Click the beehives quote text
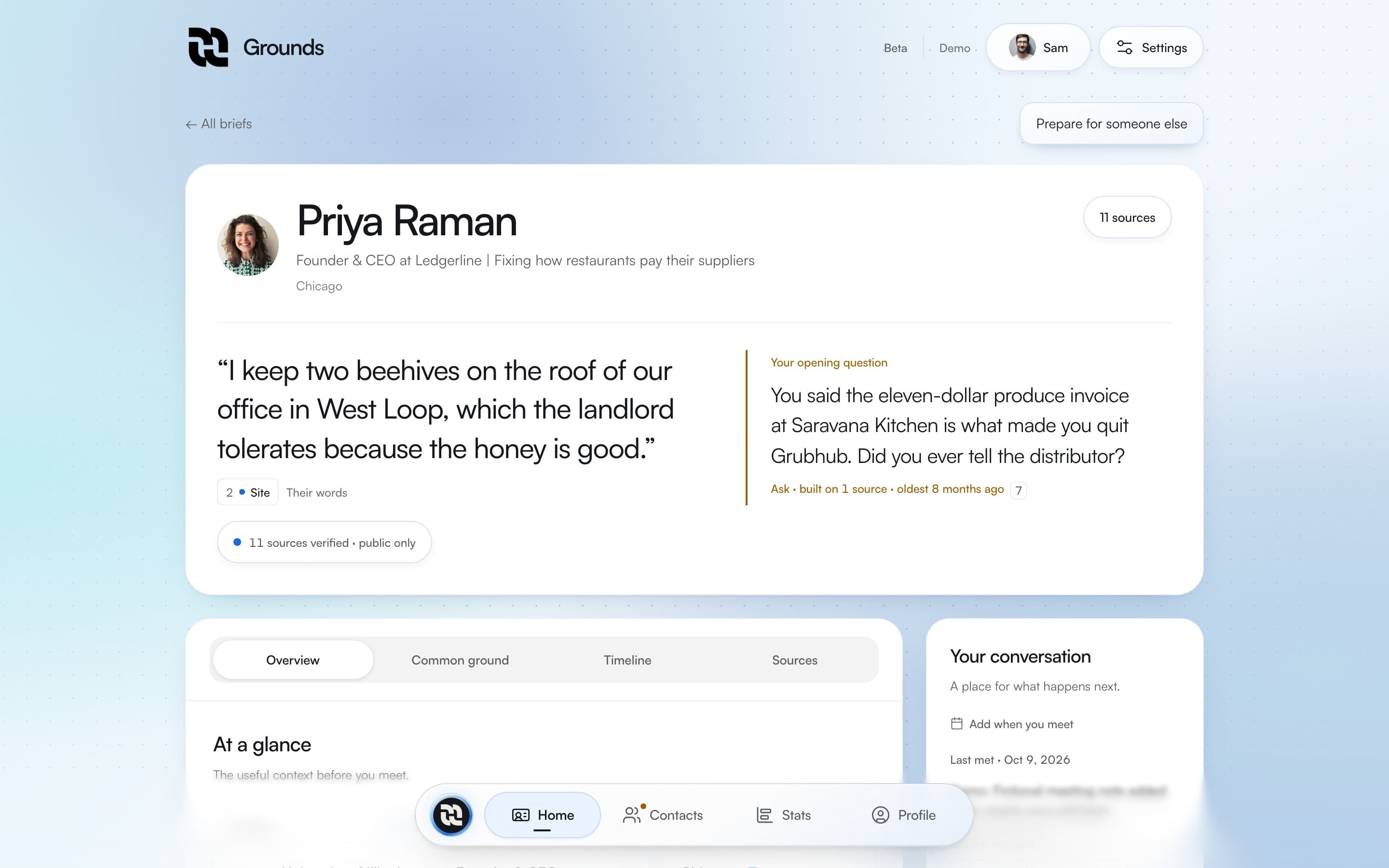1389x868 pixels. (446, 409)
